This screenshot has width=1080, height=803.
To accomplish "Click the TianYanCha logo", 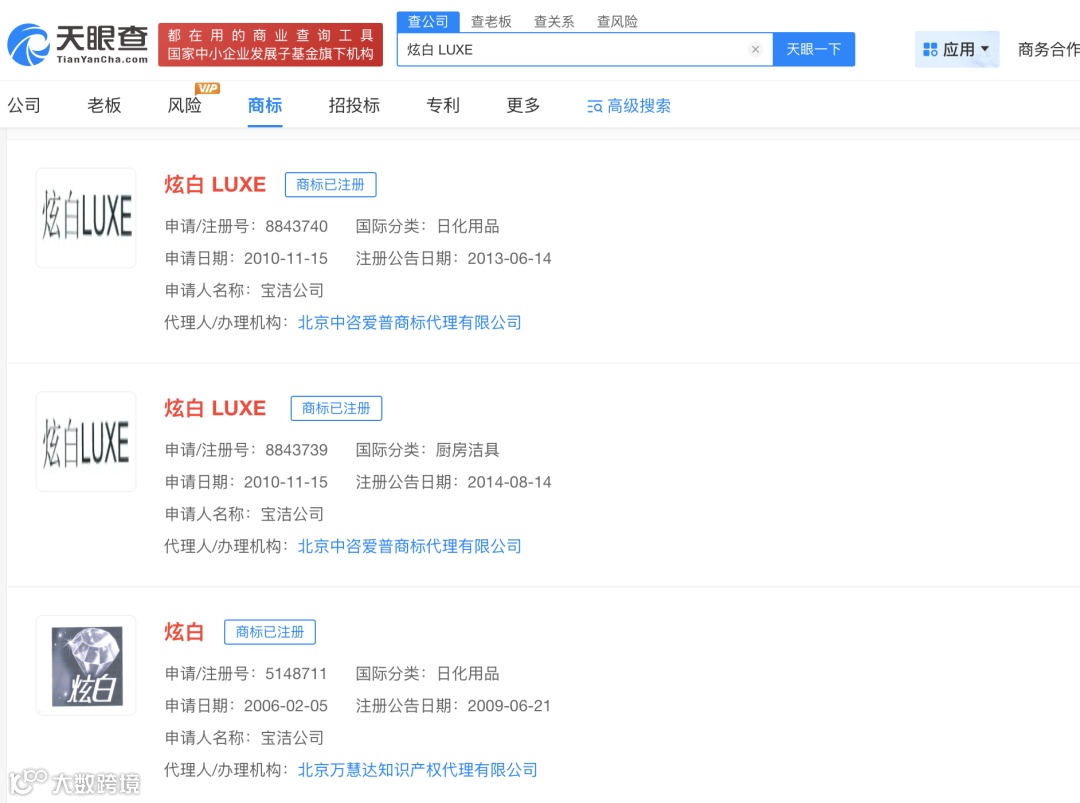I will (x=77, y=44).
